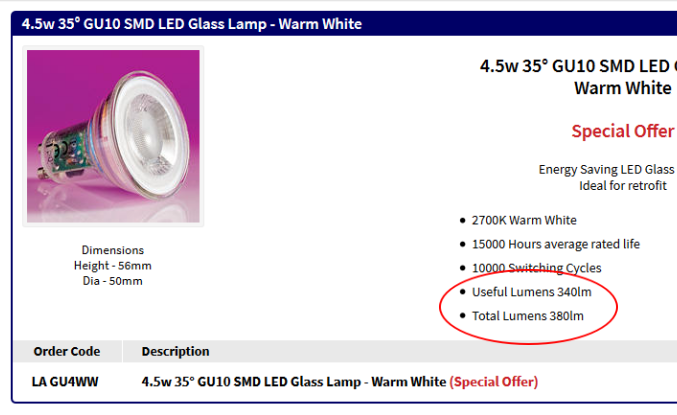
Task: Click the dark blue product title bar
Action: point(340,24)
